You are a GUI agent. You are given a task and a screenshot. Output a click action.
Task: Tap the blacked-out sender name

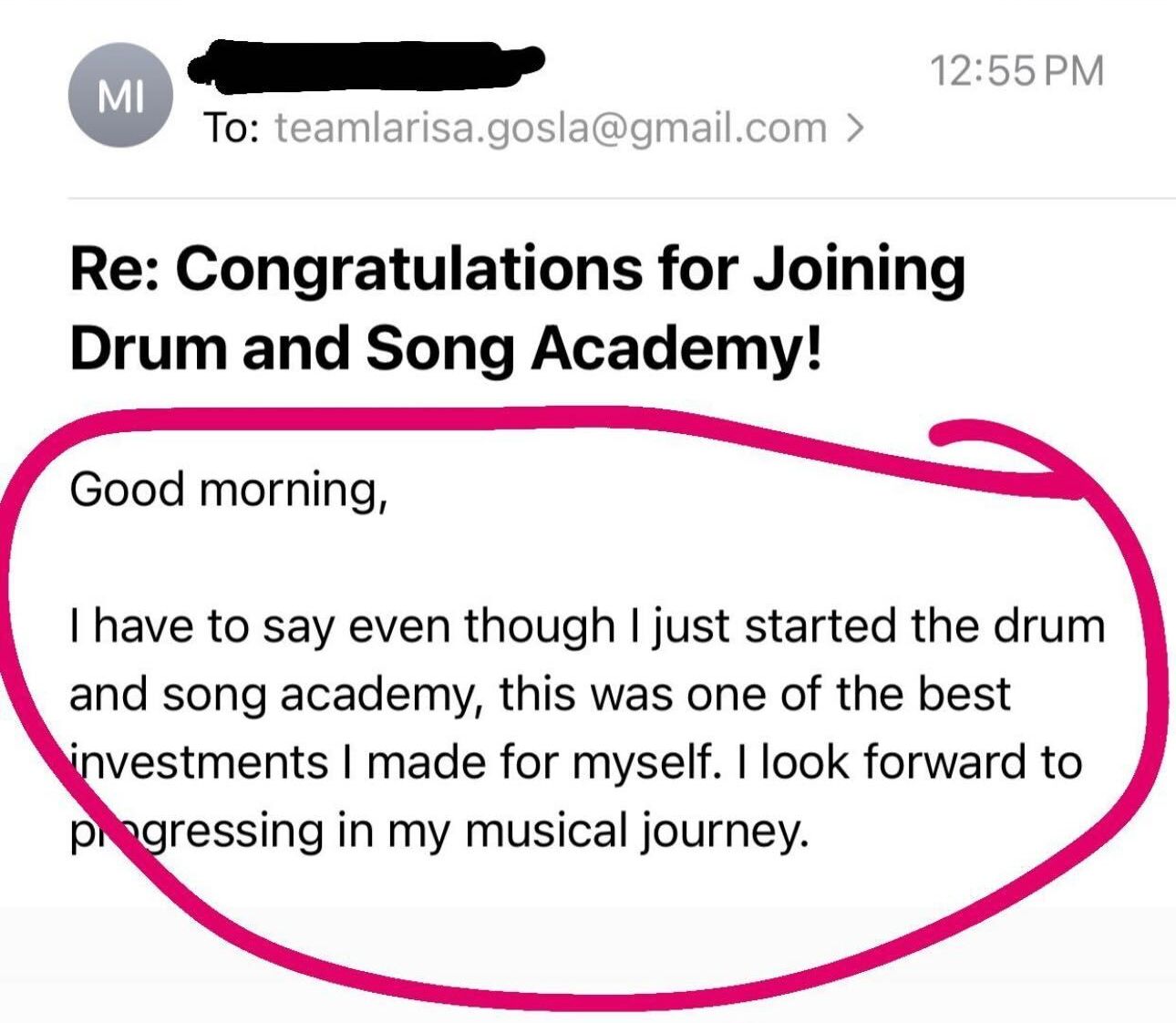point(365,64)
